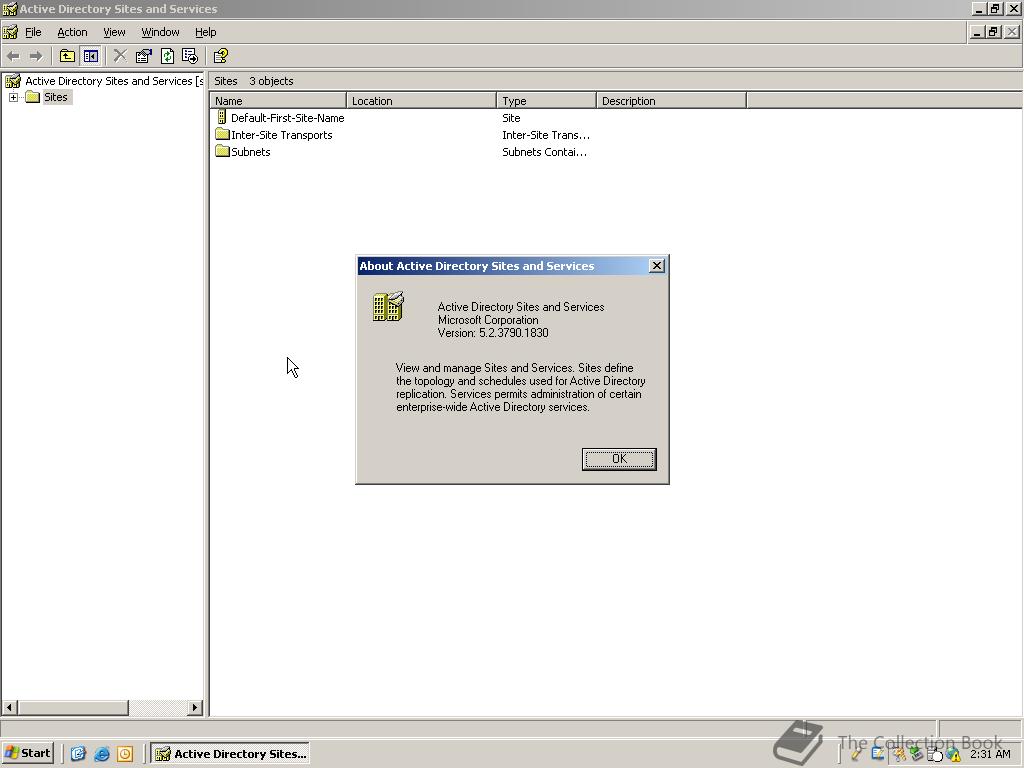Click the MMC icon left of File

(10, 32)
